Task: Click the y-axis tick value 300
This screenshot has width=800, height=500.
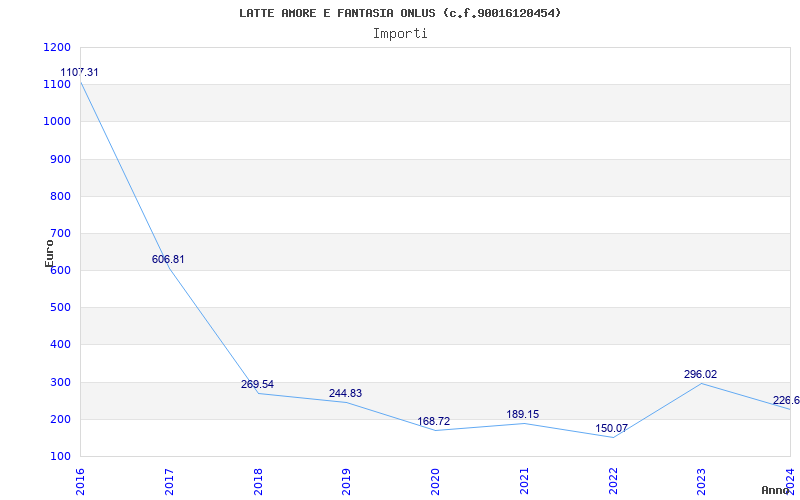Action: [x=61, y=382]
